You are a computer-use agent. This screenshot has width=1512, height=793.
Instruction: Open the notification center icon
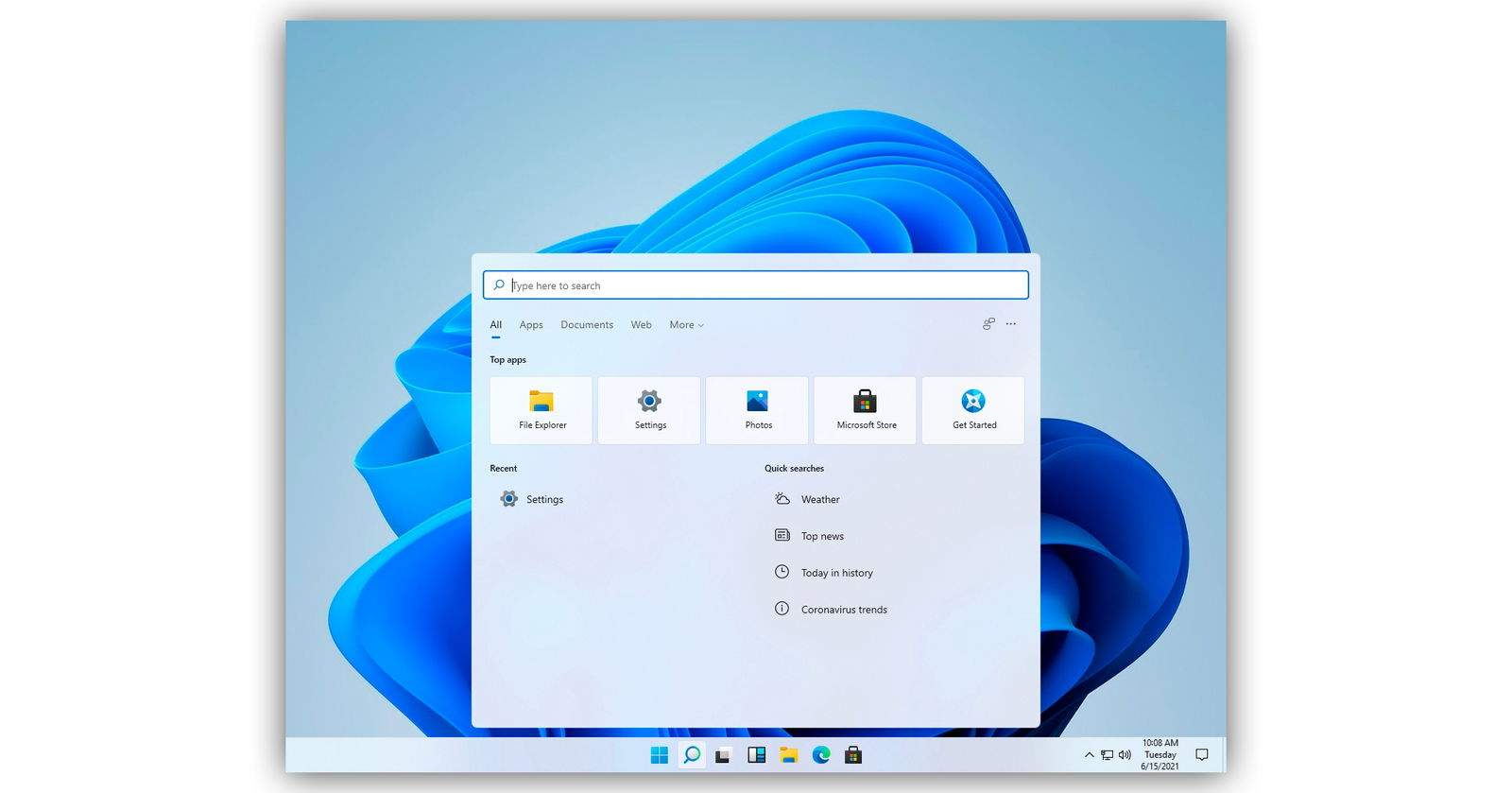tap(1202, 755)
